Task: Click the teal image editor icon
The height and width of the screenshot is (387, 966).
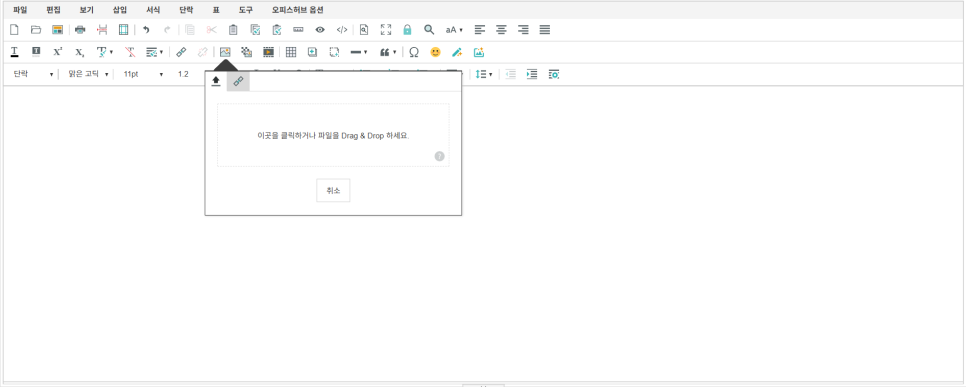Action: pos(479,52)
